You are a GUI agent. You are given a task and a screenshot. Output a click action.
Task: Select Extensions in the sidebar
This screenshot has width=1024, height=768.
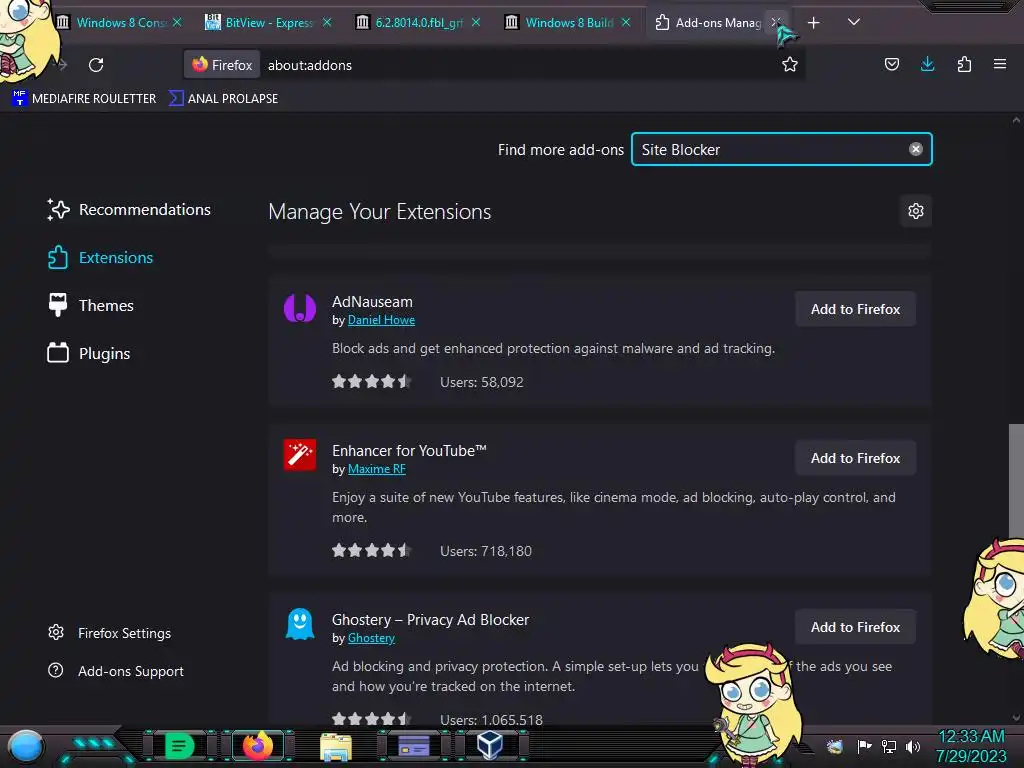[x=101, y=257]
